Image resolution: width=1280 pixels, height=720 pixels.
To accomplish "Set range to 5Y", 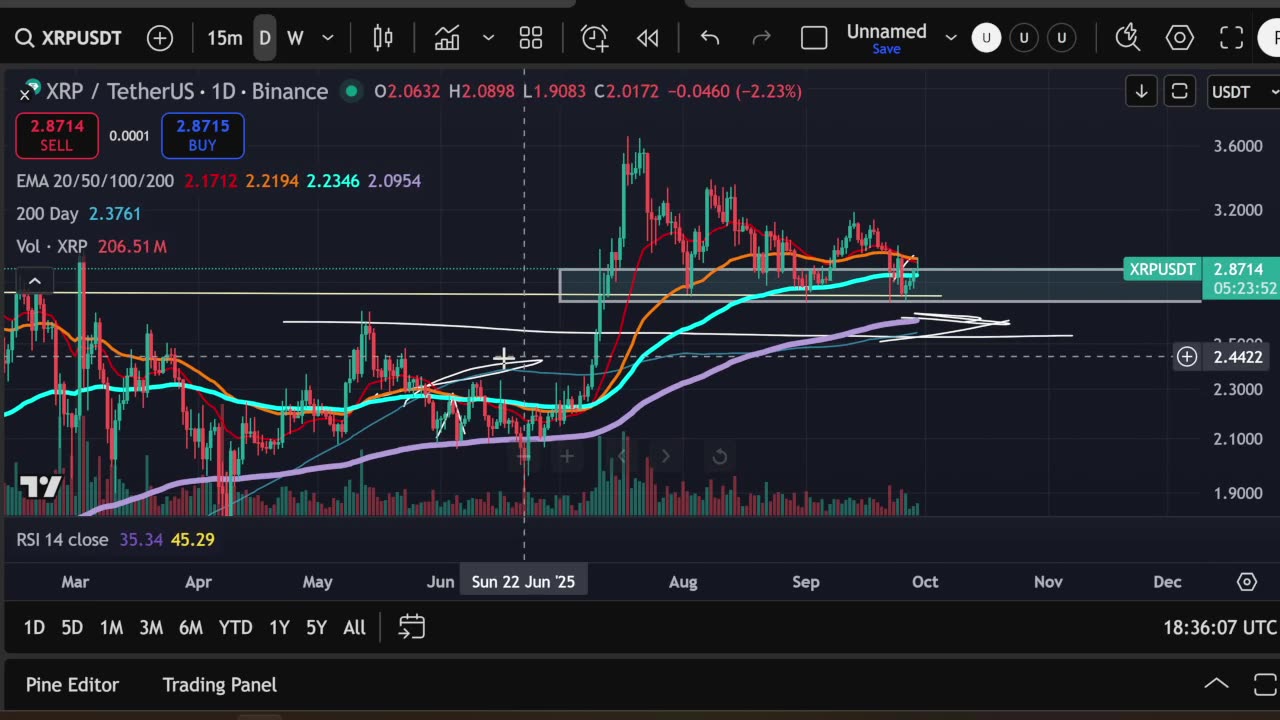I will (x=316, y=628).
